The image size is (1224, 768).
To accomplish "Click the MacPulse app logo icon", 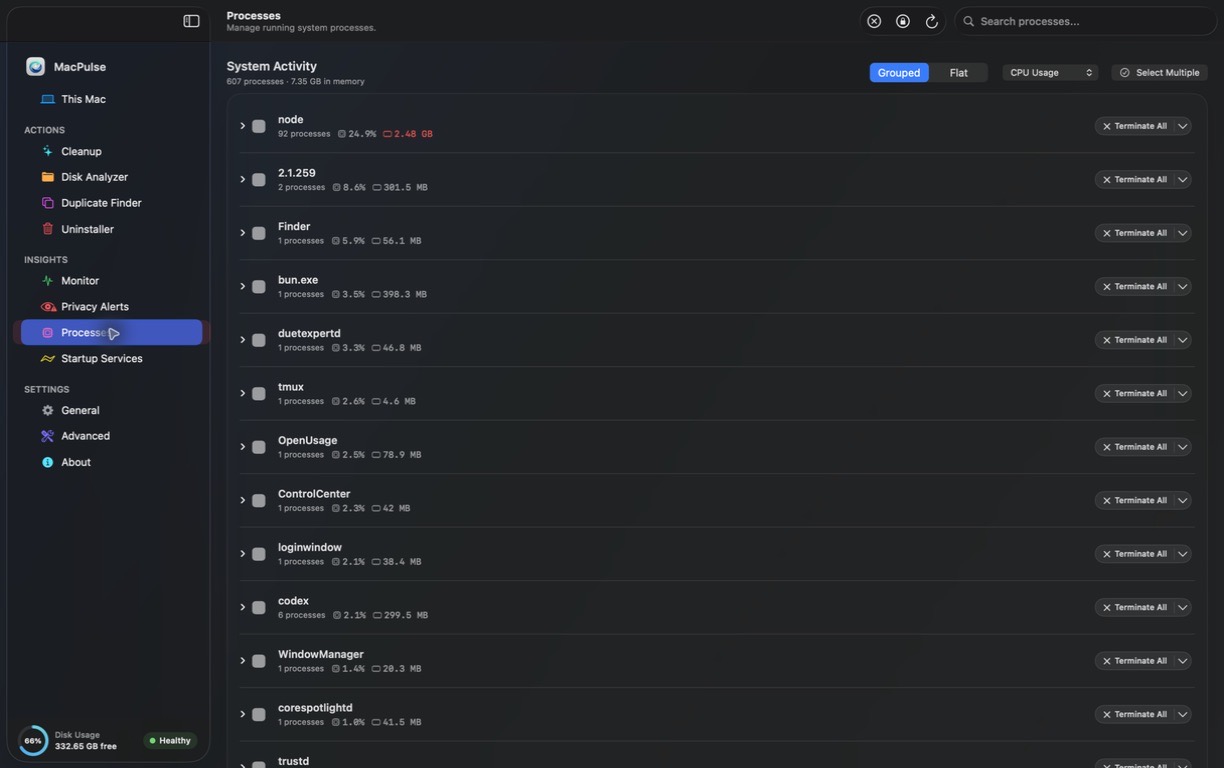I will point(36,67).
